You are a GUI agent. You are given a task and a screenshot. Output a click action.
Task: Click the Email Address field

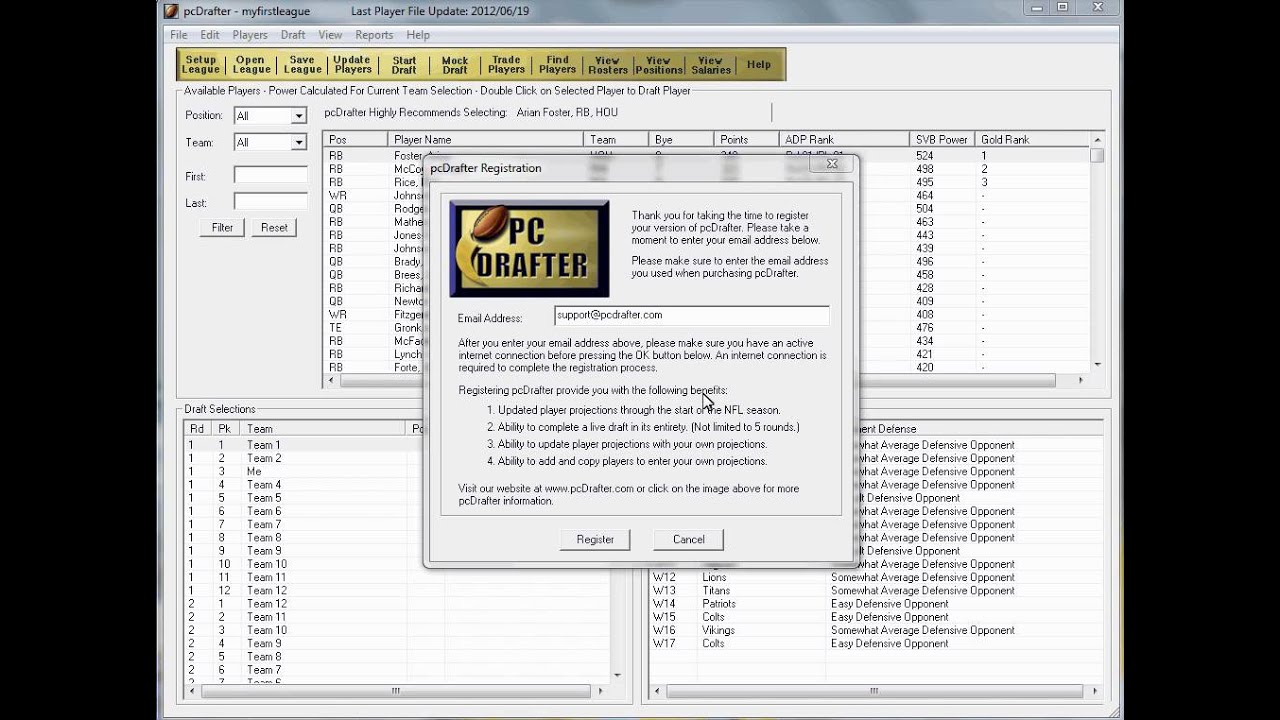(x=692, y=316)
